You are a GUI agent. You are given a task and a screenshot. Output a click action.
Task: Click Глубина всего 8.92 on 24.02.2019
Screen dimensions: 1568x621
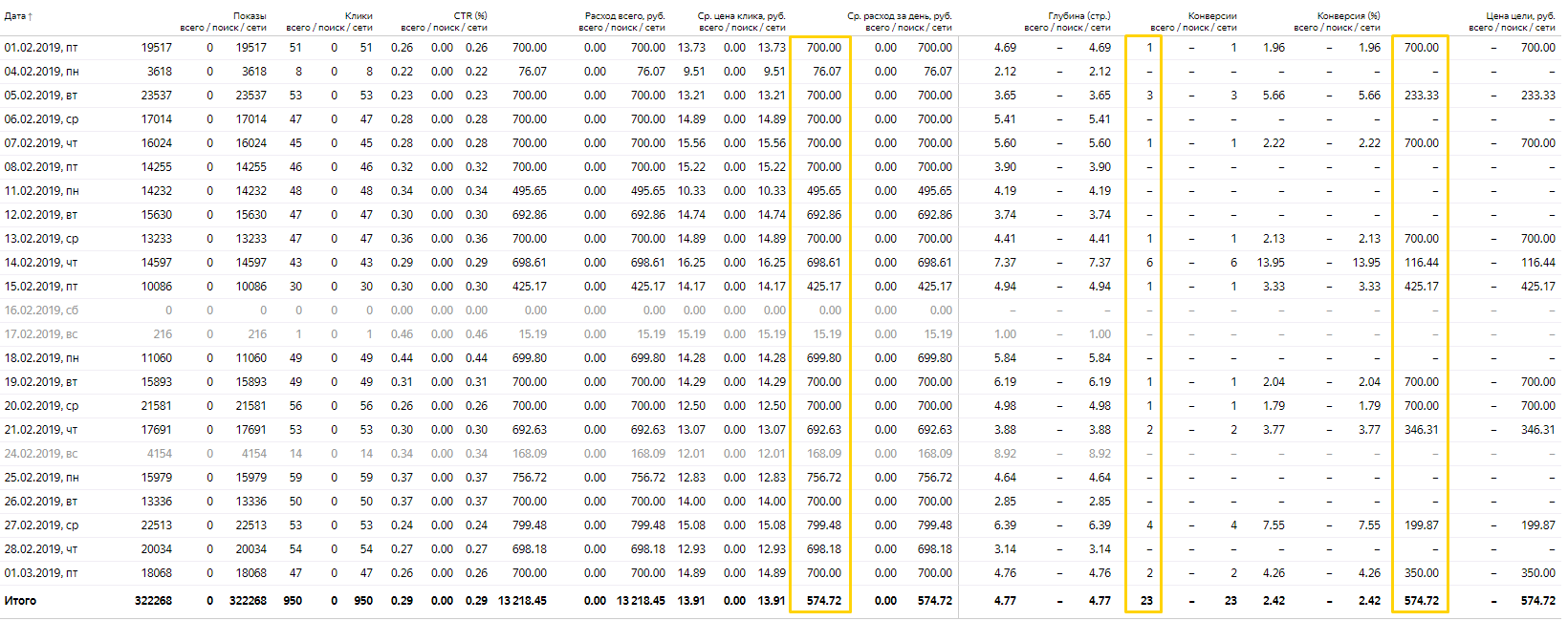(x=1005, y=454)
